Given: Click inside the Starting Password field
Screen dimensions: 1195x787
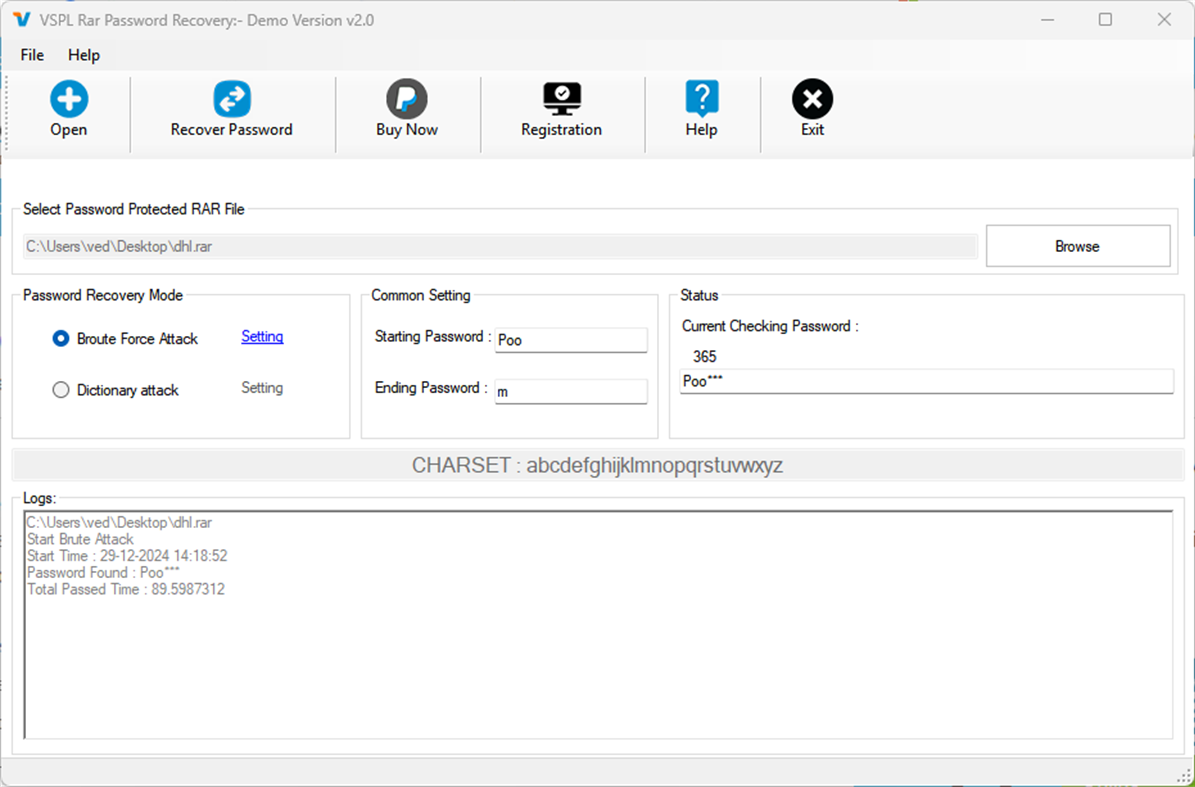Looking at the screenshot, I should tap(570, 340).
